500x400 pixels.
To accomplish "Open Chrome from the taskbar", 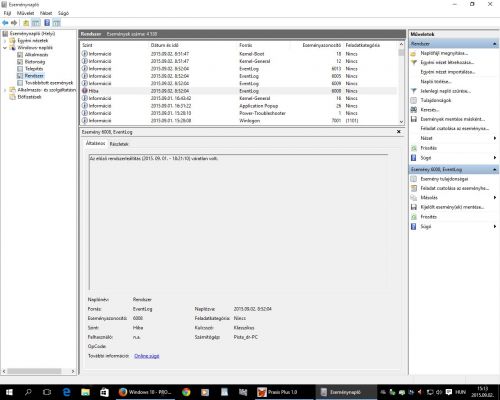I will click(x=186, y=392).
